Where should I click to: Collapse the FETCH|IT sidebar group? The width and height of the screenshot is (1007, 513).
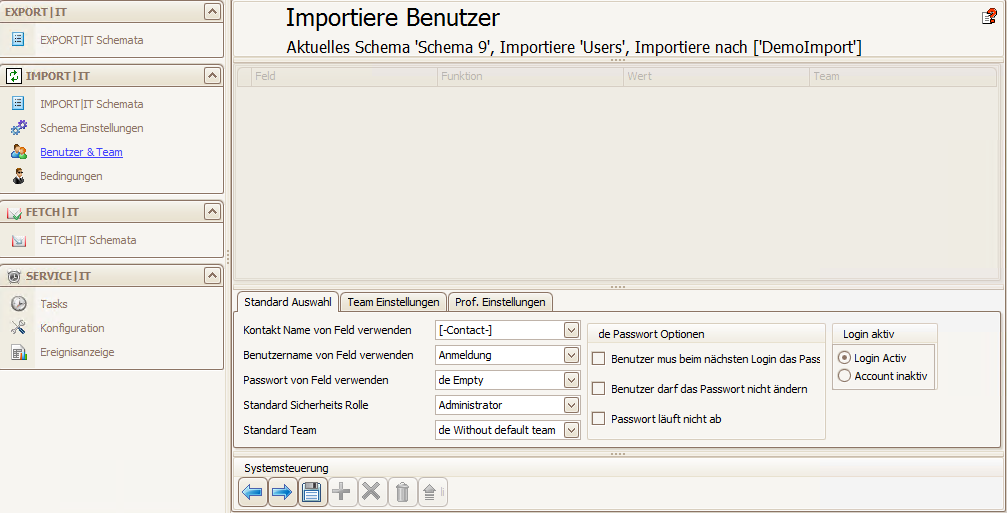[212, 212]
